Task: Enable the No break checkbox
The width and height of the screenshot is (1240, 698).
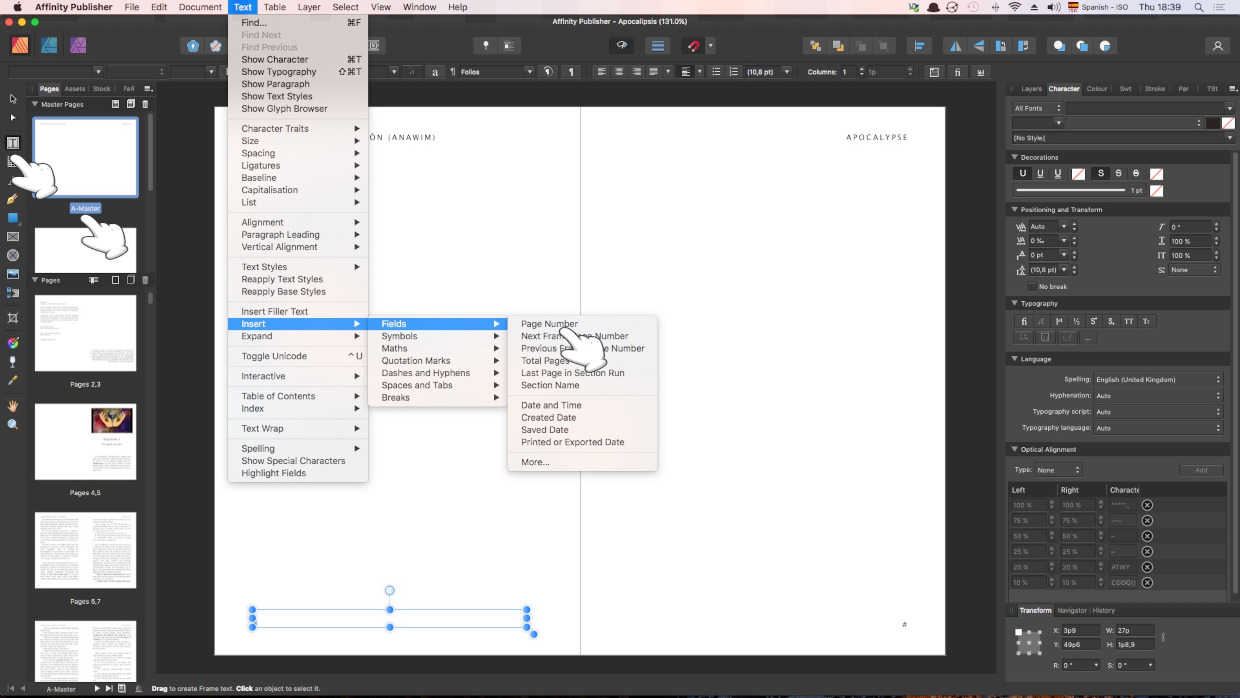Action: 1032,286
